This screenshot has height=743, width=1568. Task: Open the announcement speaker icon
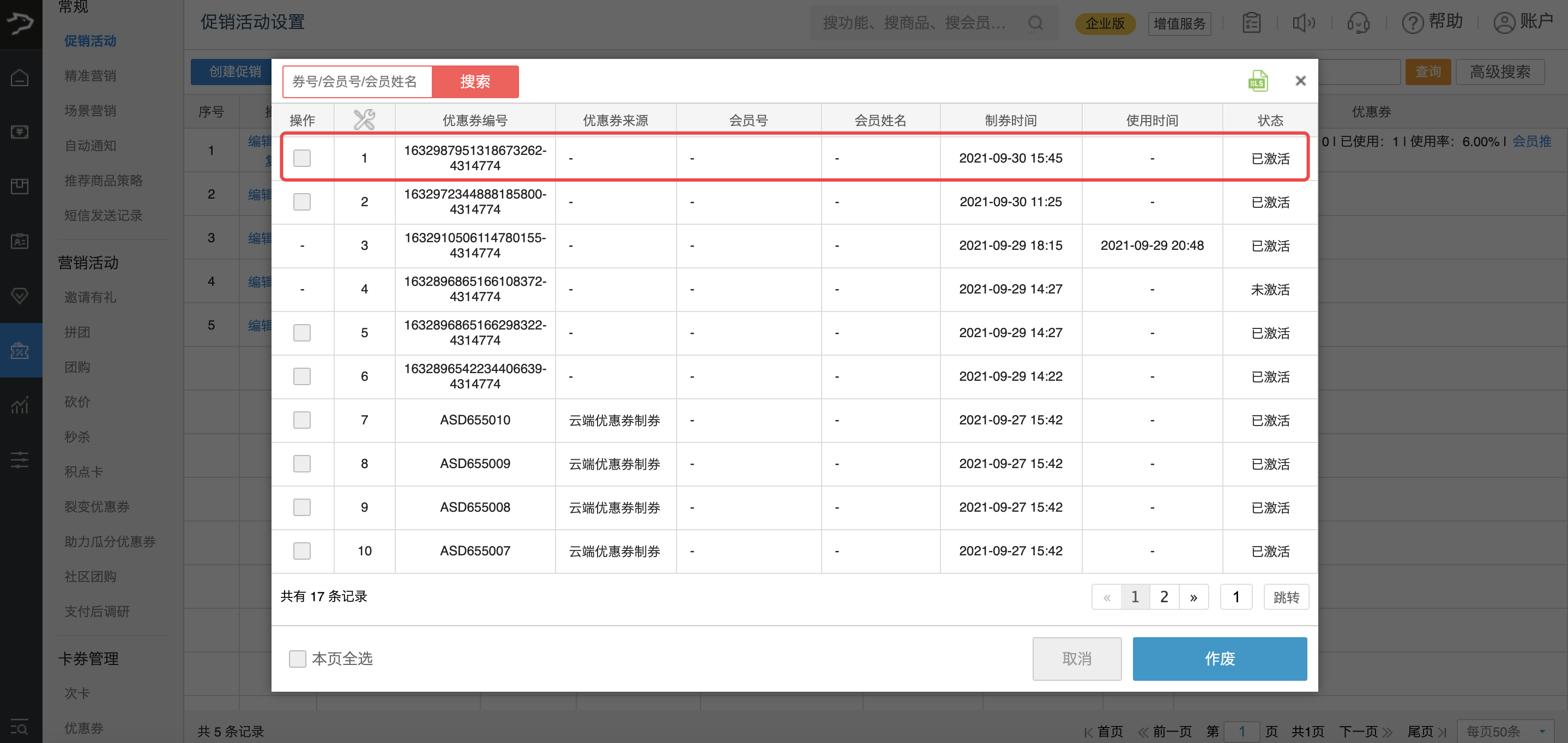pyautogui.click(x=1303, y=23)
